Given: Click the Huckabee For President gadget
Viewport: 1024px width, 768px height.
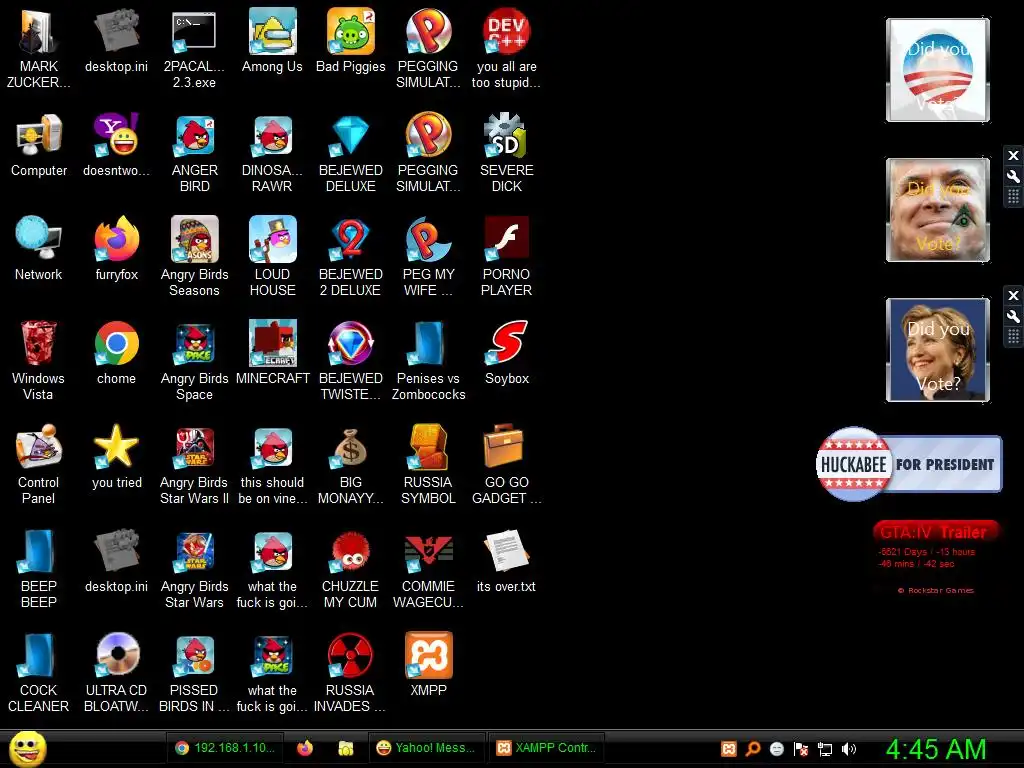Looking at the screenshot, I should [908, 464].
